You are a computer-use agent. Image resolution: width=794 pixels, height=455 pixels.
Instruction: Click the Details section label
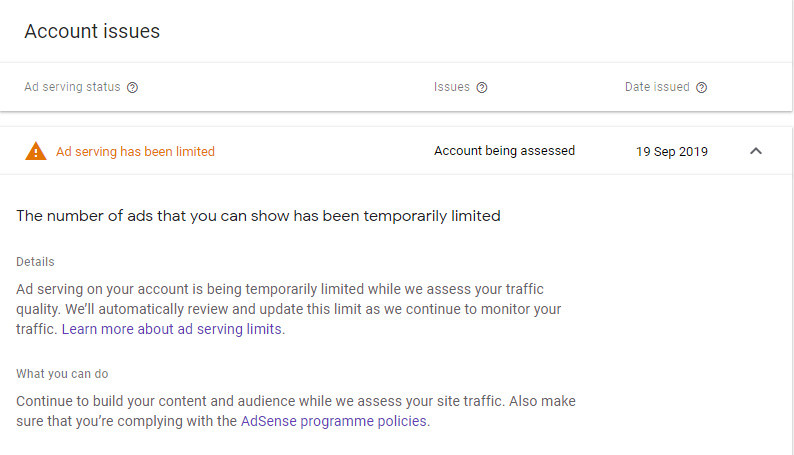(x=35, y=262)
